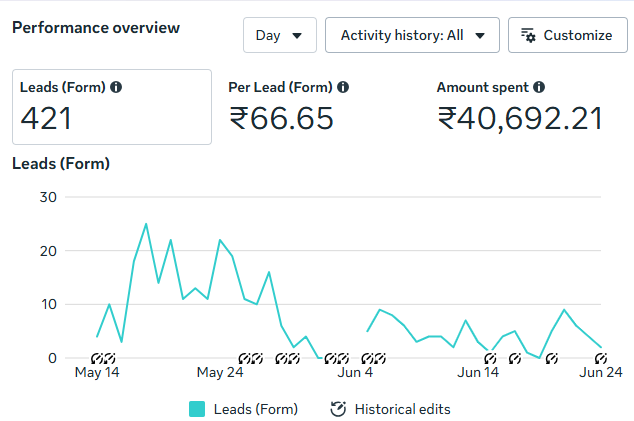Click the Historical edits legend icon
This screenshot has height=421, width=634.
click(338, 409)
